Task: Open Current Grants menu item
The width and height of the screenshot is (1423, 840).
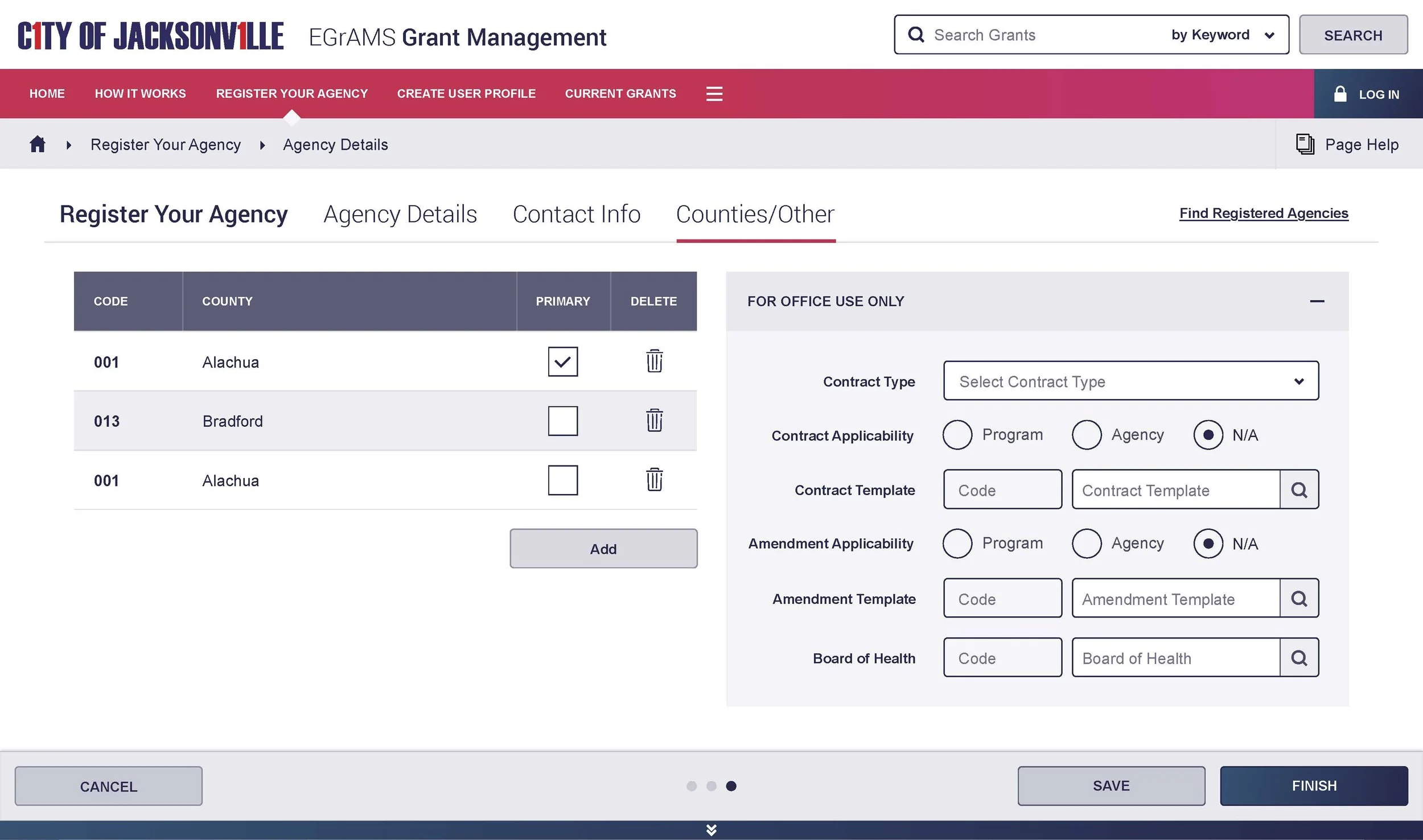Action: click(x=620, y=94)
